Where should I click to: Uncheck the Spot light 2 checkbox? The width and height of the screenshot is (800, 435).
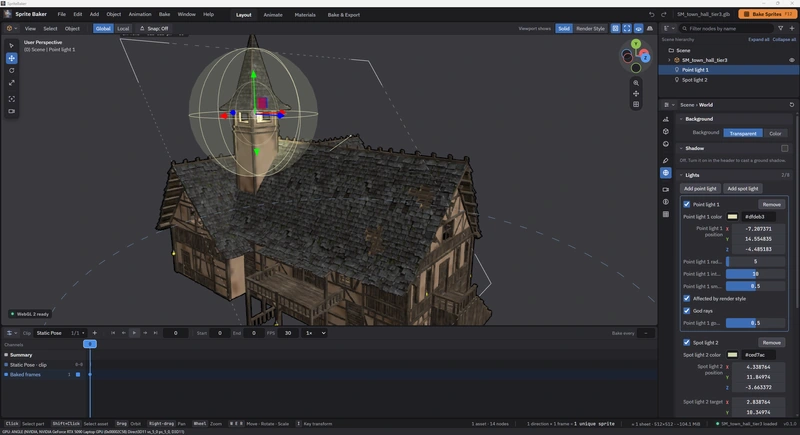[687, 343]
